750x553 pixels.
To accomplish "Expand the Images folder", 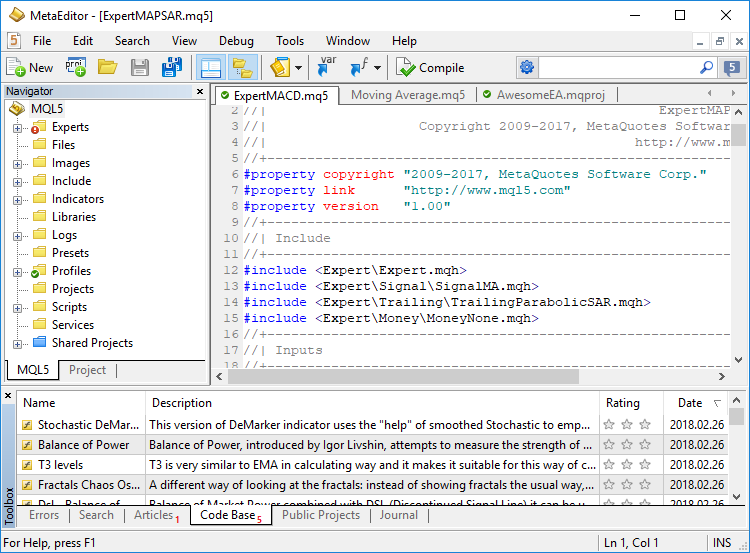I will (17, 164).
